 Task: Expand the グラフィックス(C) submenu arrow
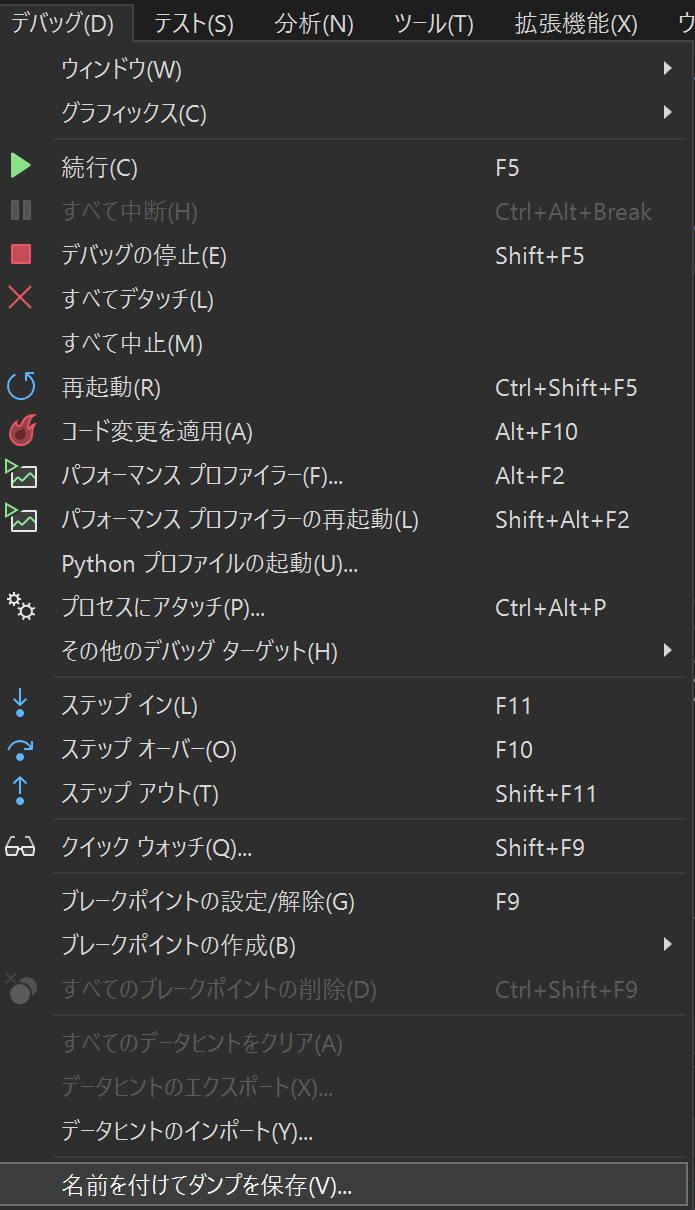pos(667,113)
